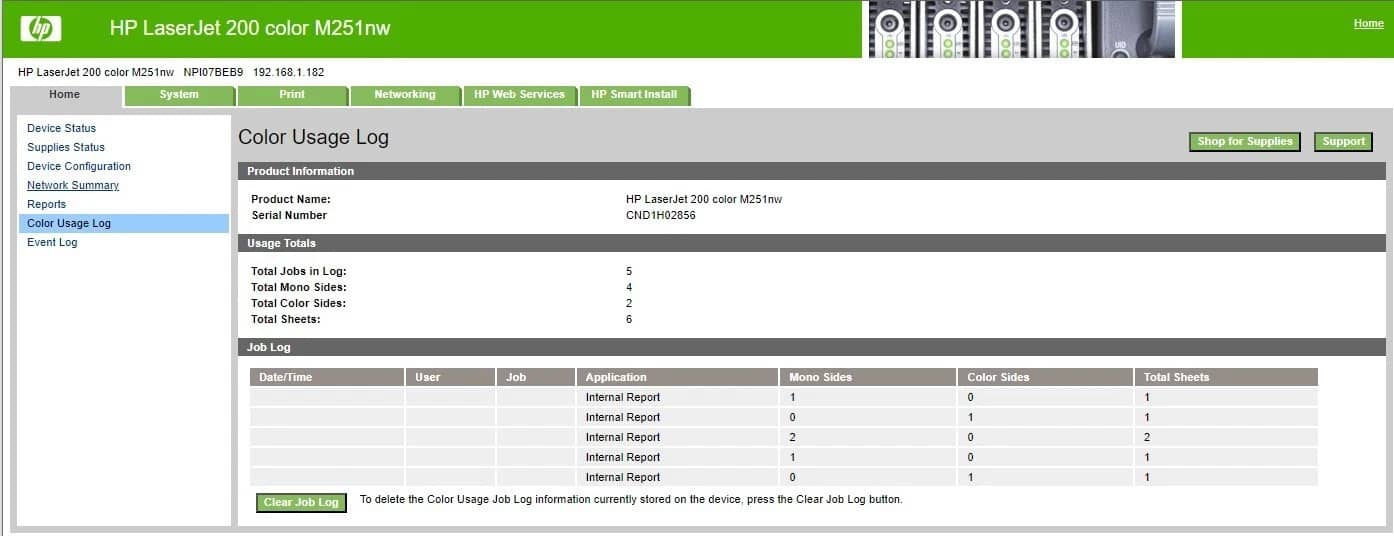Open Device Status in sidebar
This screenshot has width=1394, height=536.
pyautogui.click(x=62, y=128)
